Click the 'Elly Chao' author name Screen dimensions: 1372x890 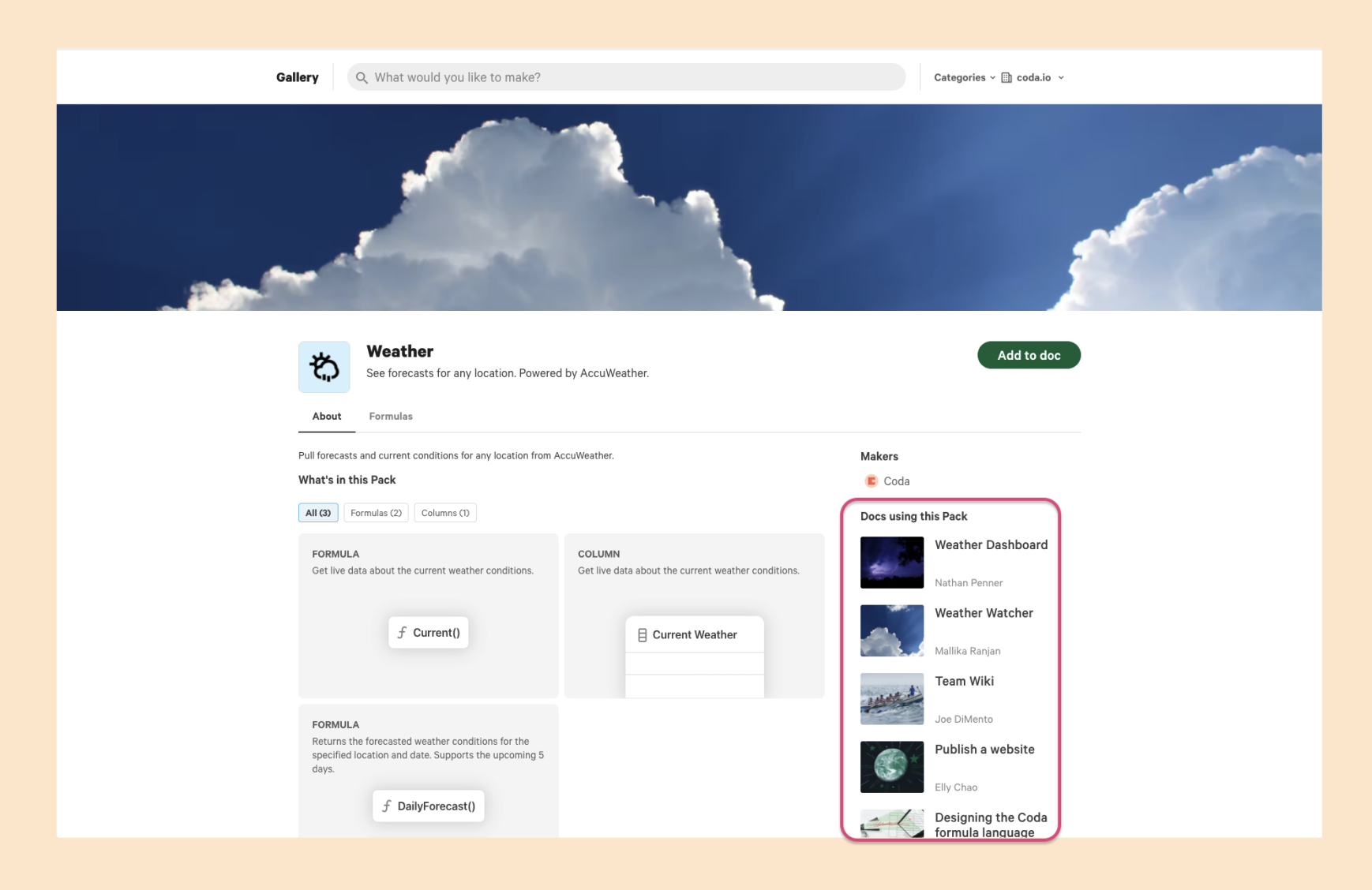click(956, 787)
